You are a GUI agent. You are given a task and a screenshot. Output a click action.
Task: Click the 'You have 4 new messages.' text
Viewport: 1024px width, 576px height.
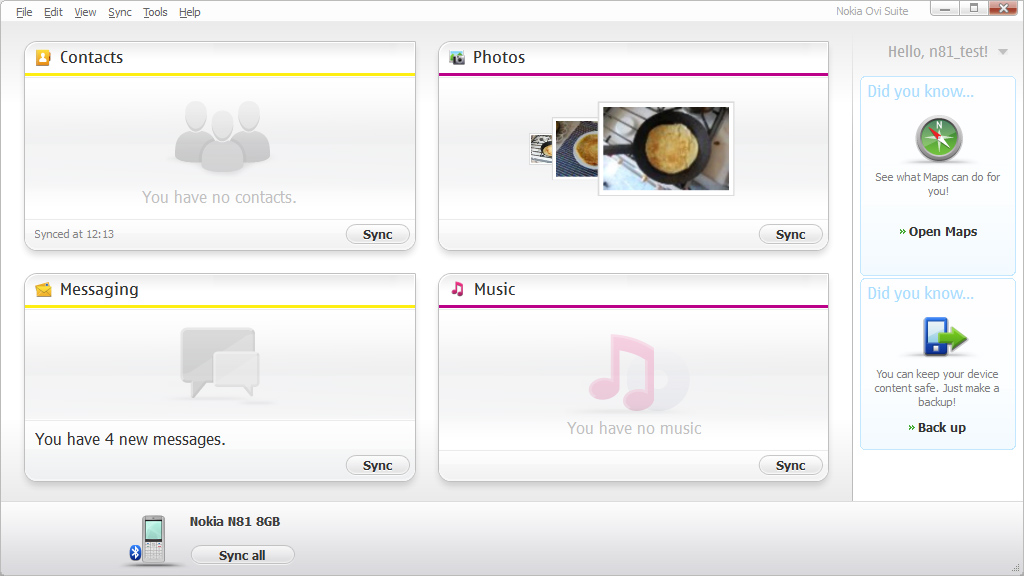pyautogui.click(x=130, y=440)
